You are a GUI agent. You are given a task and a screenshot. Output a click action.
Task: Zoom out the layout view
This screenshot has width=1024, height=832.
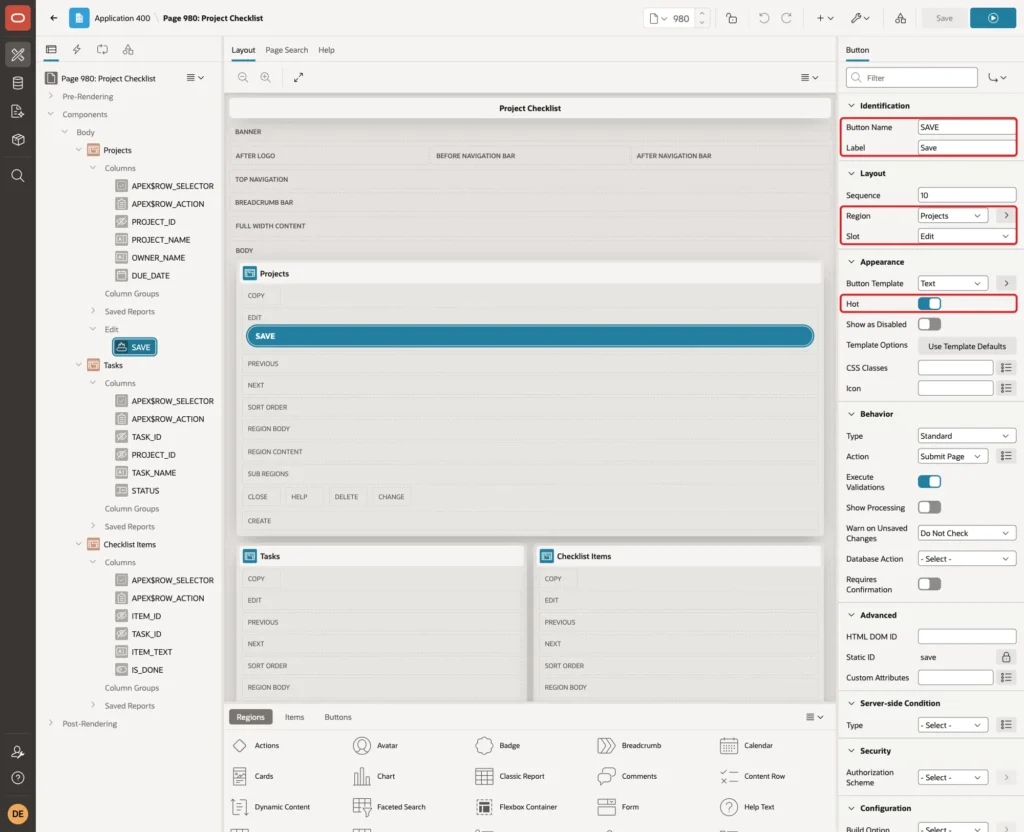pos(242,77)
